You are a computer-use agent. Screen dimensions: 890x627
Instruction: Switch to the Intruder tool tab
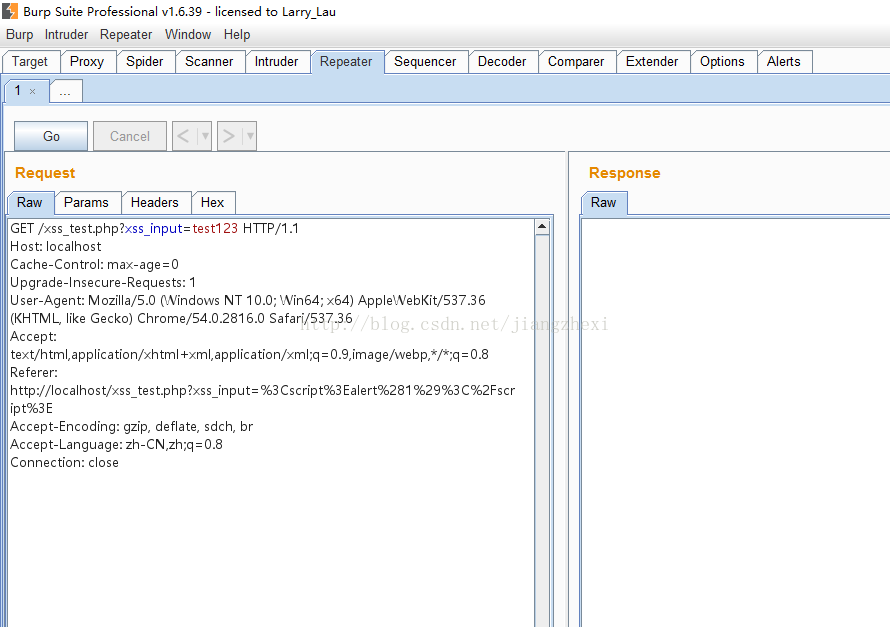tap(277, 62)
